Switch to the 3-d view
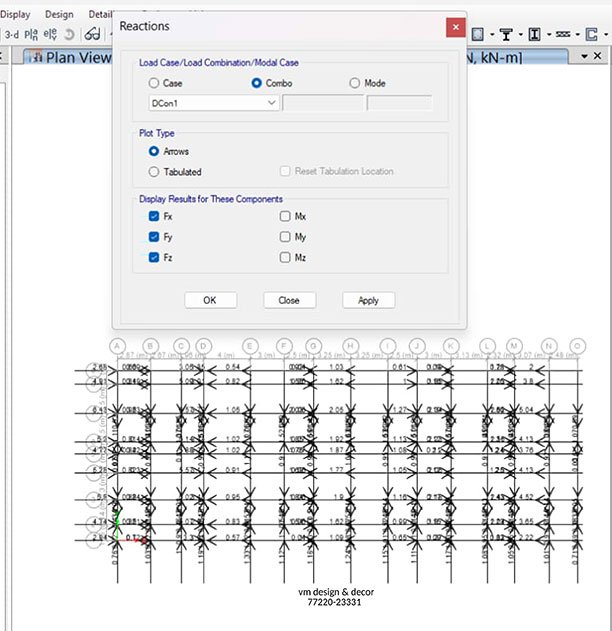Screen dimensions: 612x631 coord(12,34)
